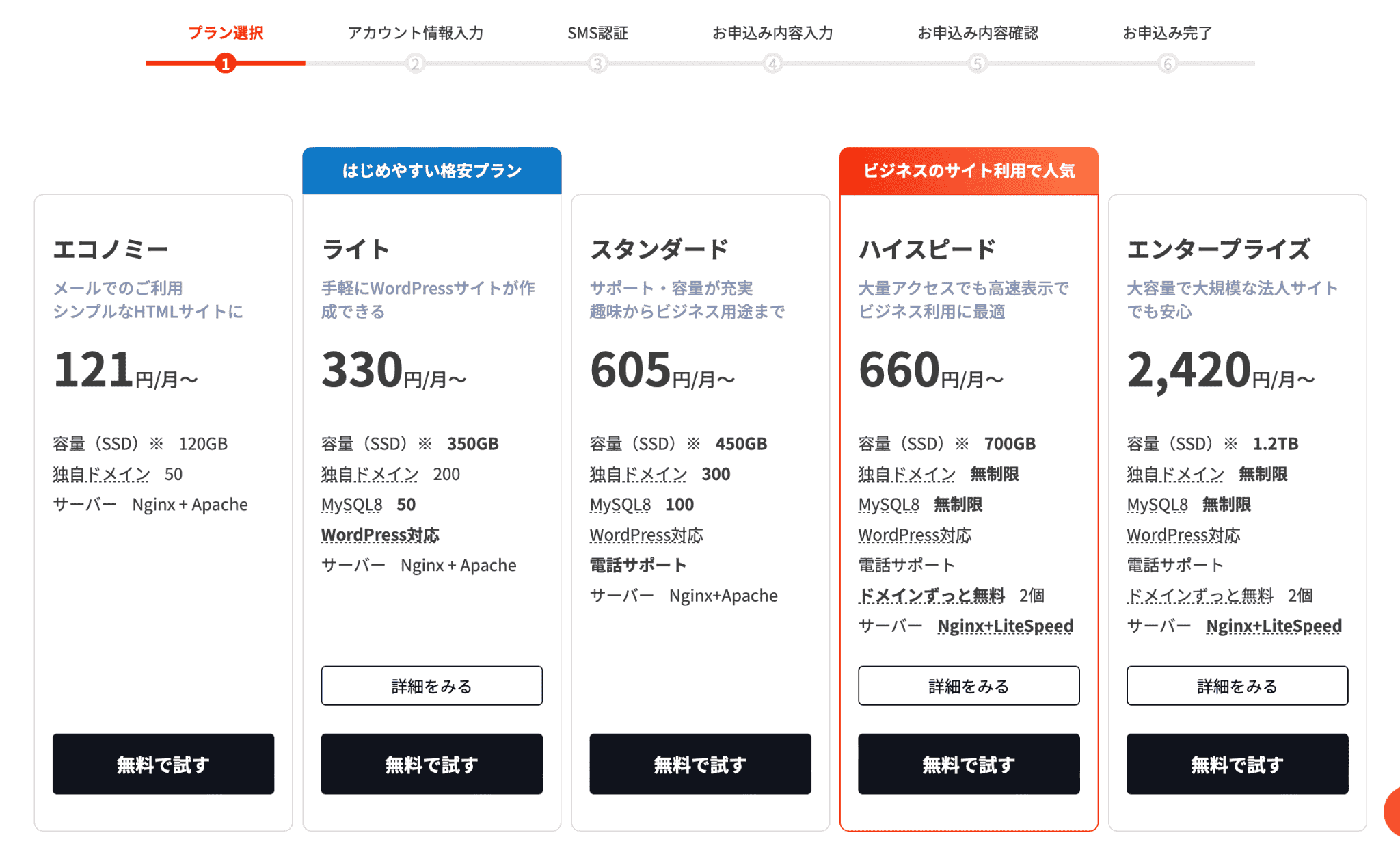Click step 3 circle for SMS認証
This screenshot has width=1400, height=848.
(597, 64)
